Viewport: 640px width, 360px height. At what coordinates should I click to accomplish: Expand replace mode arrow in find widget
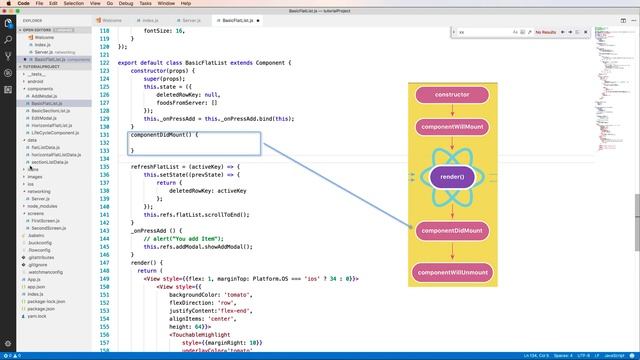(454, 32)
